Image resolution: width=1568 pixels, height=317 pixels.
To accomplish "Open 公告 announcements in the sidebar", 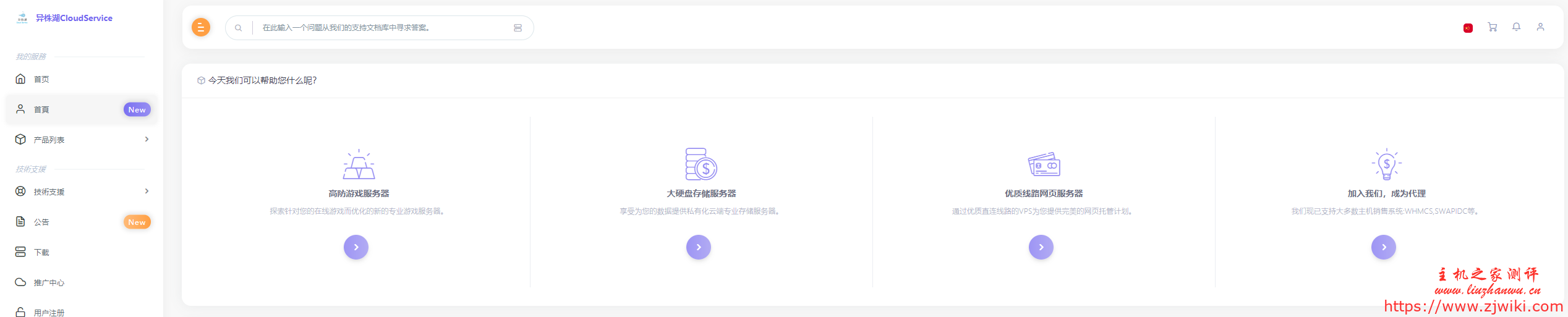I will pyautogui.click(x=41, y=222).
